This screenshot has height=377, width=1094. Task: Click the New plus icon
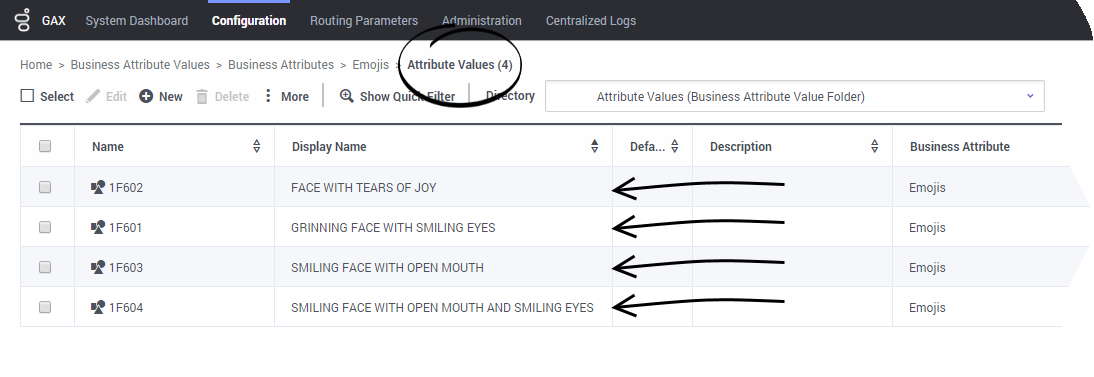click(146, 96)
